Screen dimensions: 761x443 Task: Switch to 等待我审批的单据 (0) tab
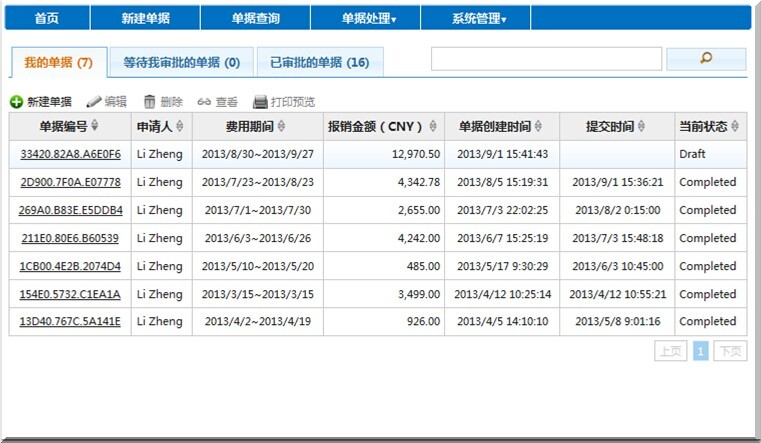[181, 63]
